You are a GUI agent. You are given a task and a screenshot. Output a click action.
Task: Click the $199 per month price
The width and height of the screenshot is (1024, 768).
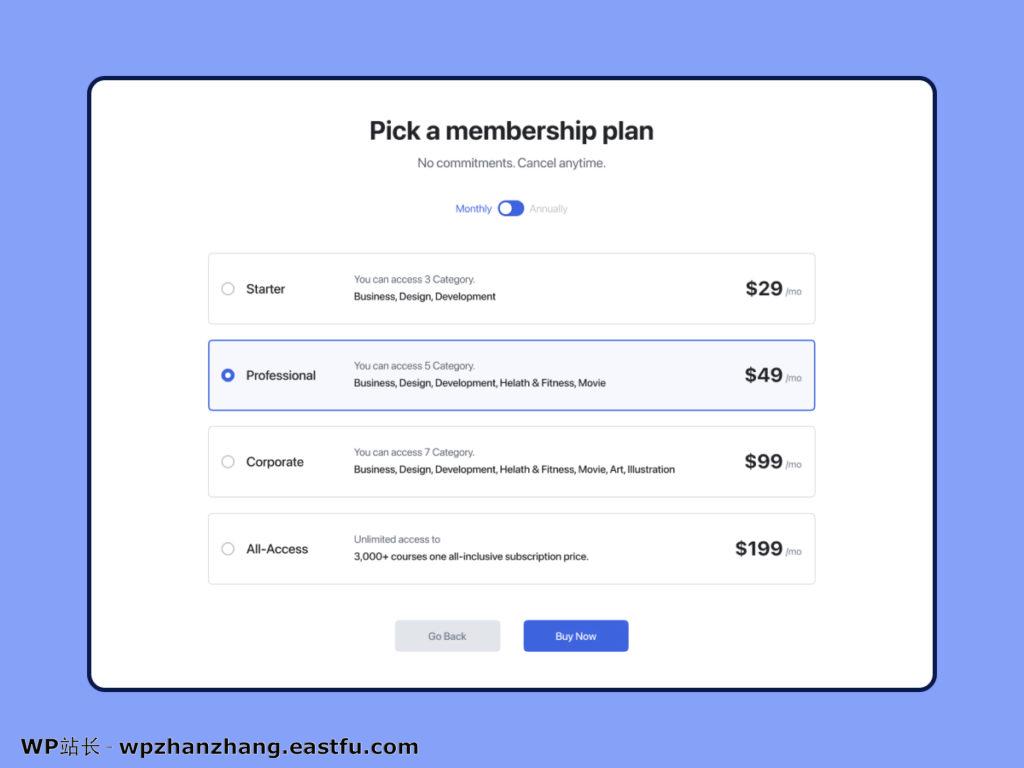[759, 548]
